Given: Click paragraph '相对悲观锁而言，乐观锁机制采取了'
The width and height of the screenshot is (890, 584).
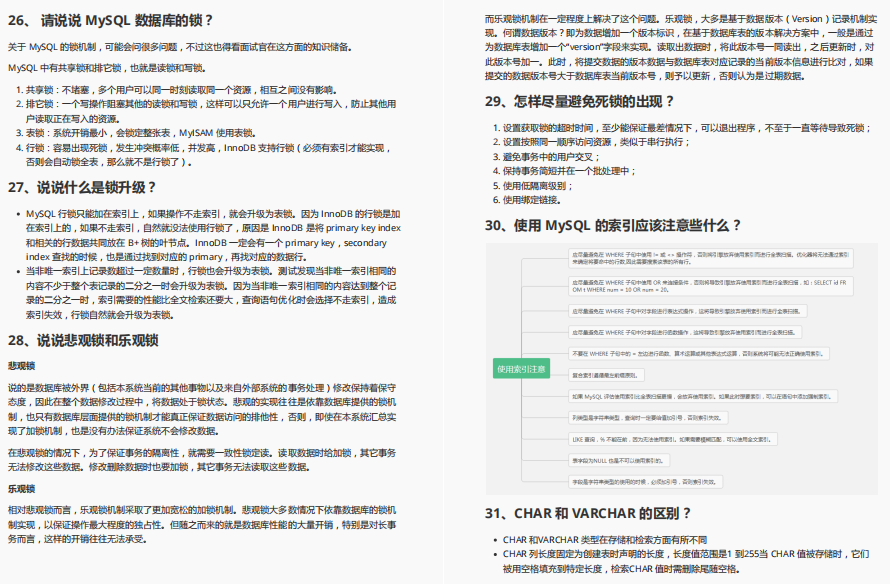Looking at the screenshot, I should 202,524.
